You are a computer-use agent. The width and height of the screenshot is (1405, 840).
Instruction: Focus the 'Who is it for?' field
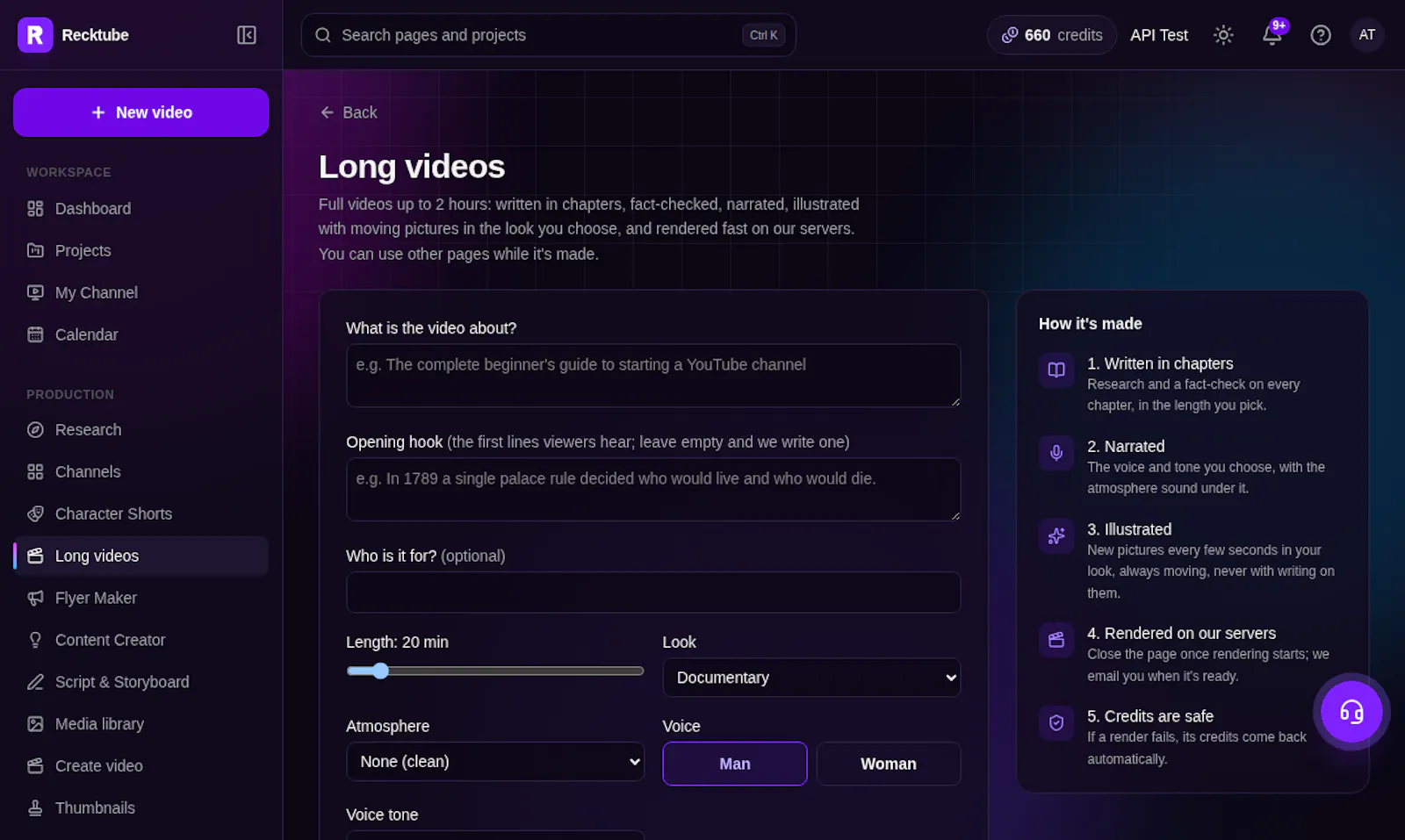click(653, 592)
